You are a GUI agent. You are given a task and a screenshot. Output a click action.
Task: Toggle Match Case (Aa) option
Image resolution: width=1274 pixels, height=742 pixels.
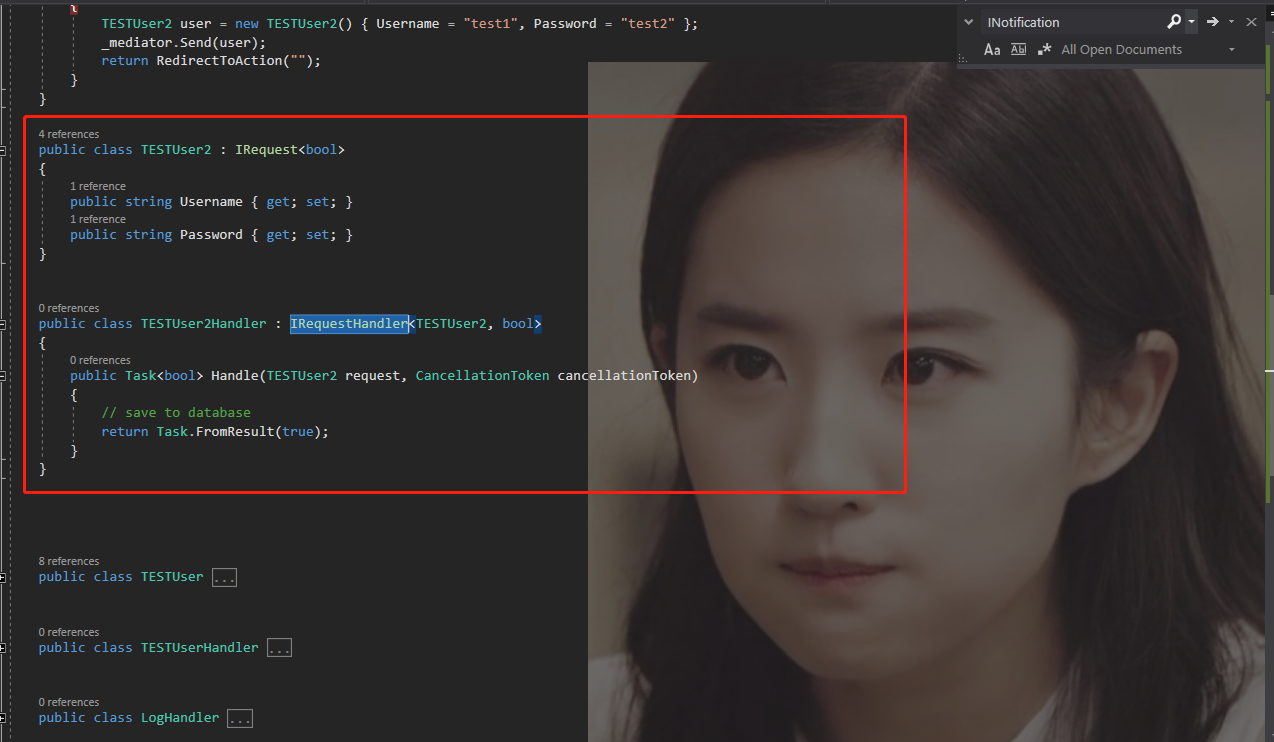coord(992,49)
